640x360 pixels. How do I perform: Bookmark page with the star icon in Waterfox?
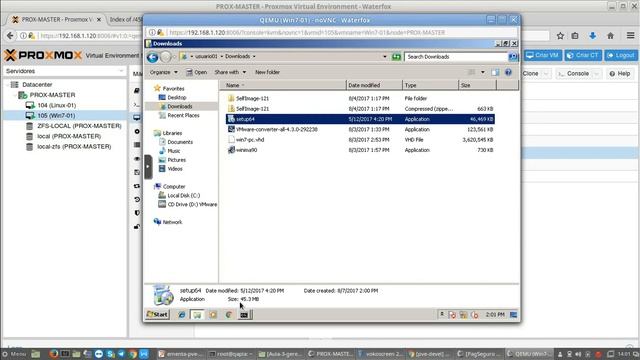click(560, 36)
